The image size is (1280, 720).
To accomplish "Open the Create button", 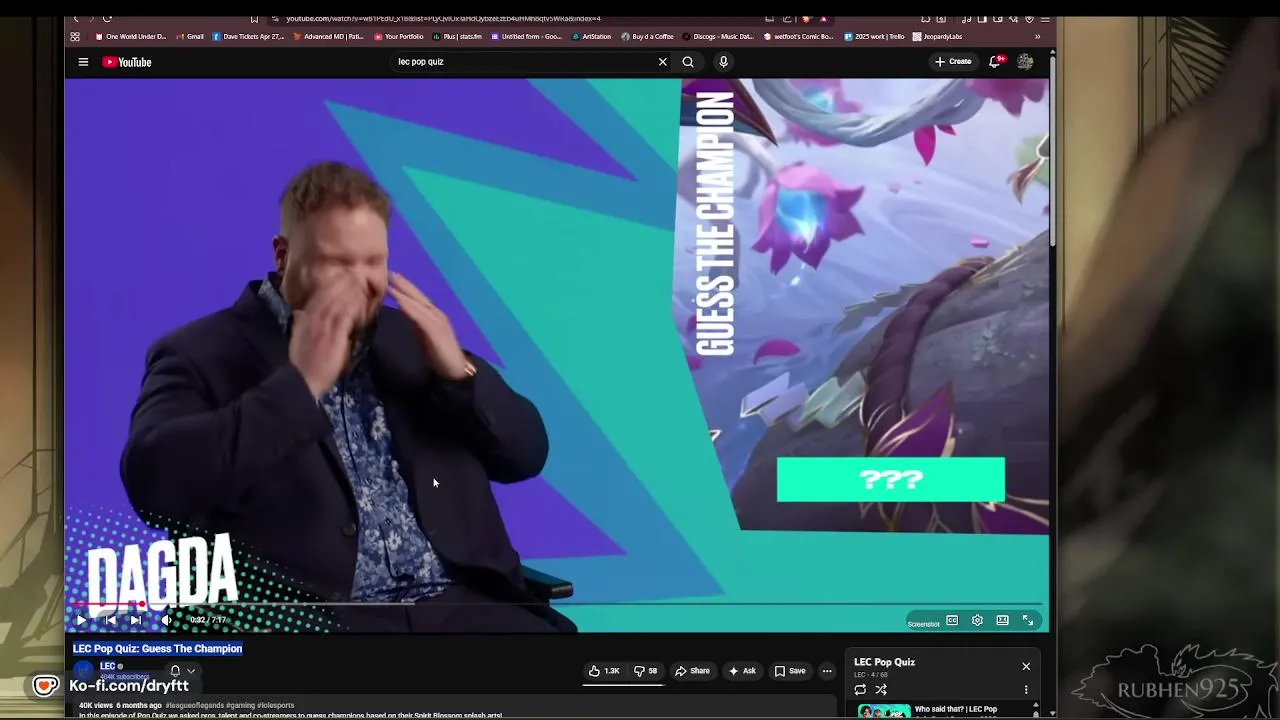I will tap(953, 62).
